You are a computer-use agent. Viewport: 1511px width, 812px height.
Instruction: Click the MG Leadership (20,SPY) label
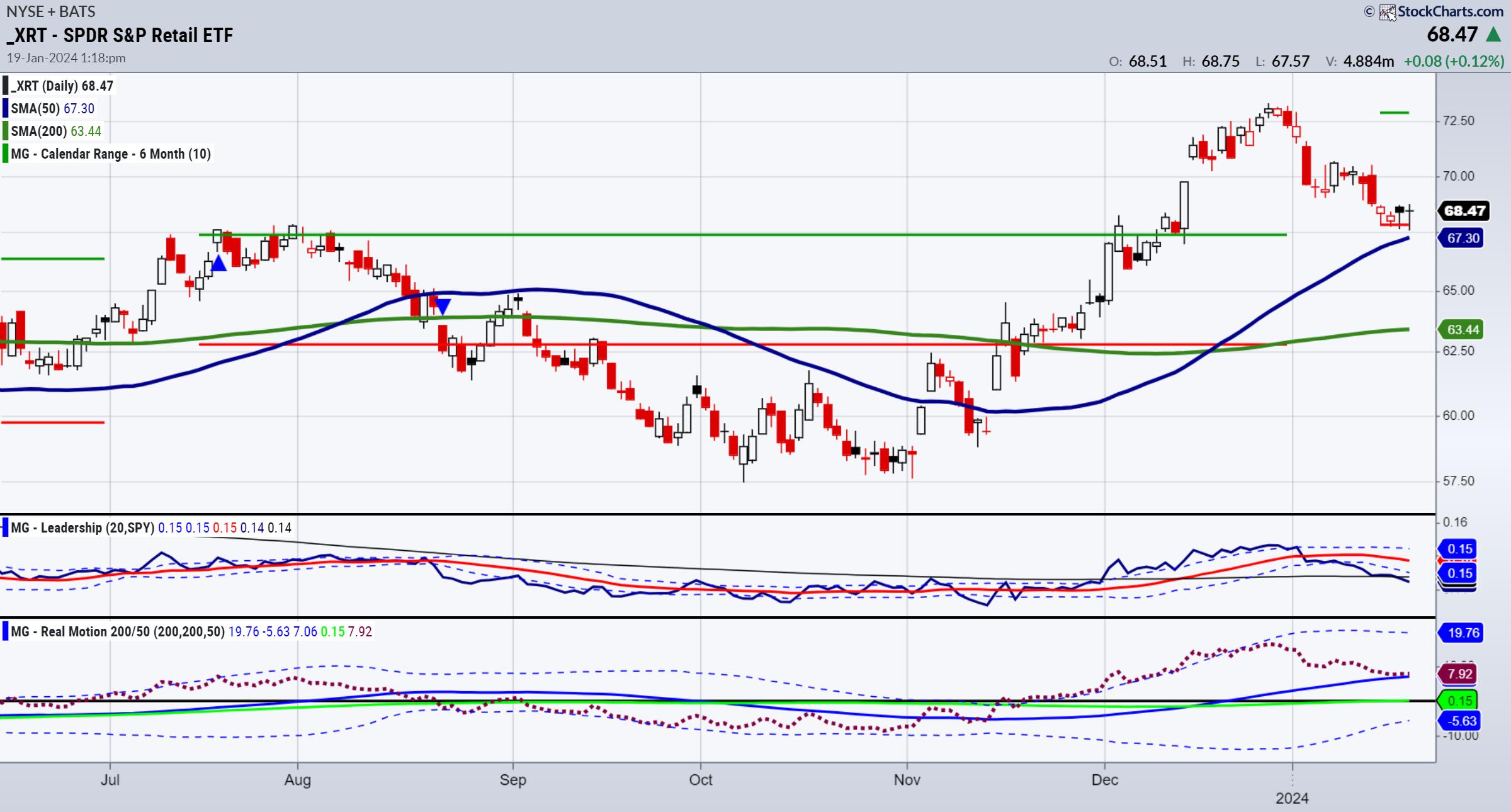tap(82, 527)
